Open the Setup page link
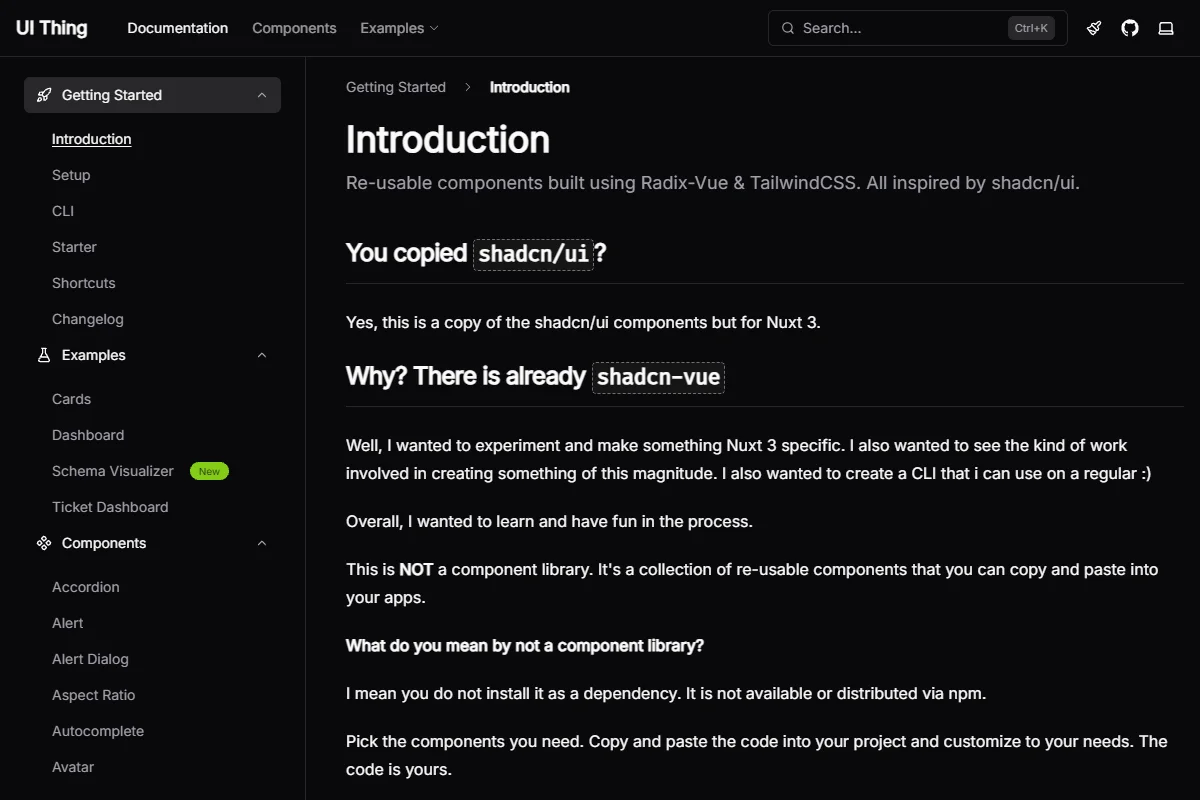The height and width of the screenshot is (800, 1200). point(71,175)
